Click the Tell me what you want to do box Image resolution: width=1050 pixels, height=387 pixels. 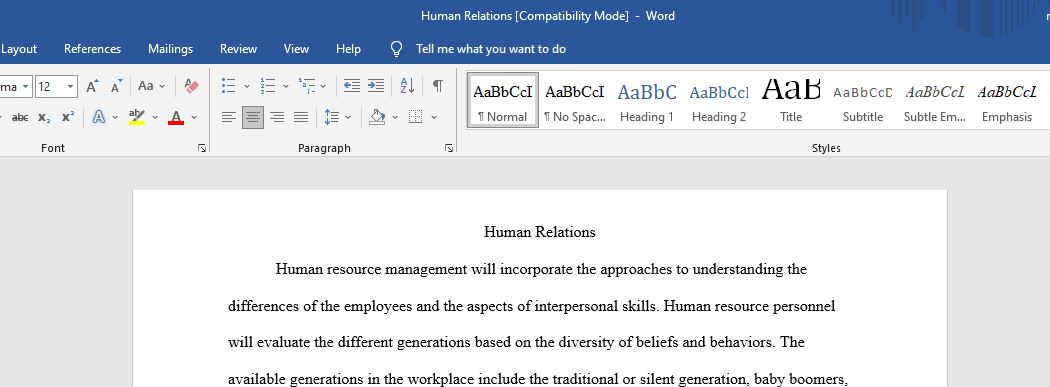(491, 49)
